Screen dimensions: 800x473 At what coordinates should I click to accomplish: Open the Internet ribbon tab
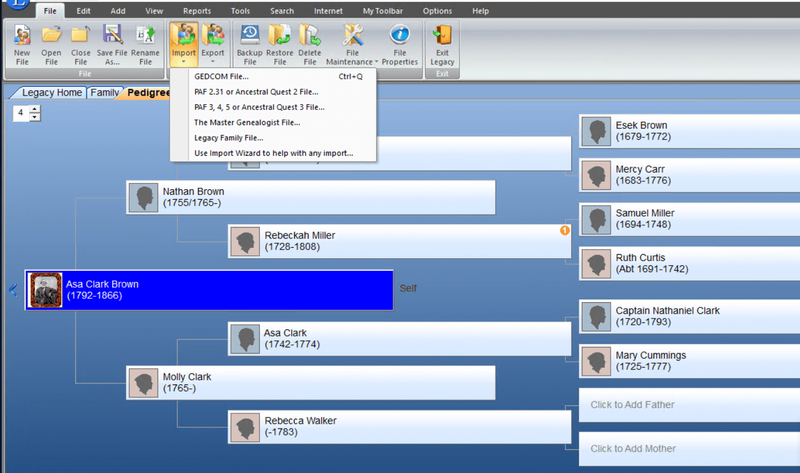click(328, 11)
